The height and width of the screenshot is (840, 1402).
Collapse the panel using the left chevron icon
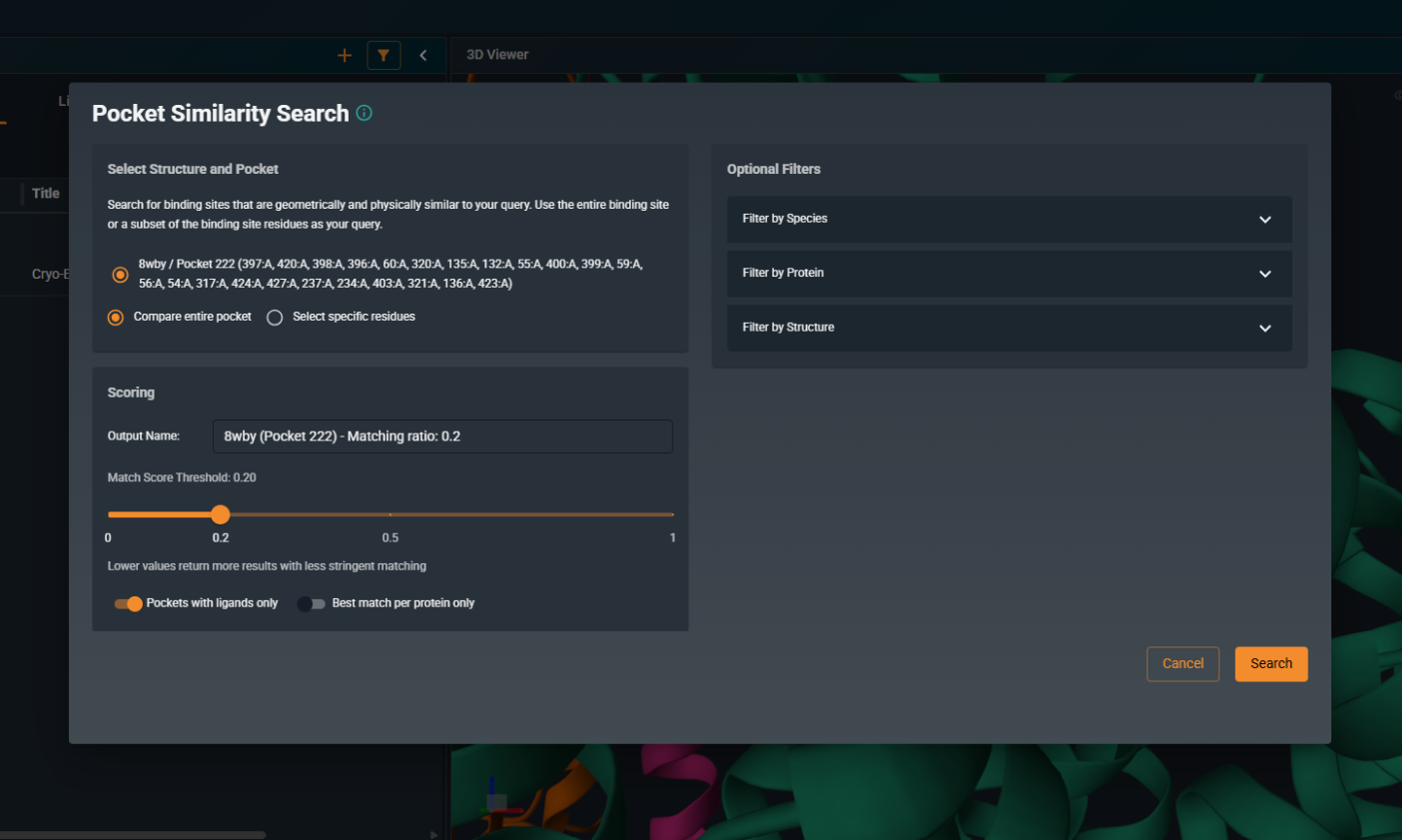pos(423,55)
